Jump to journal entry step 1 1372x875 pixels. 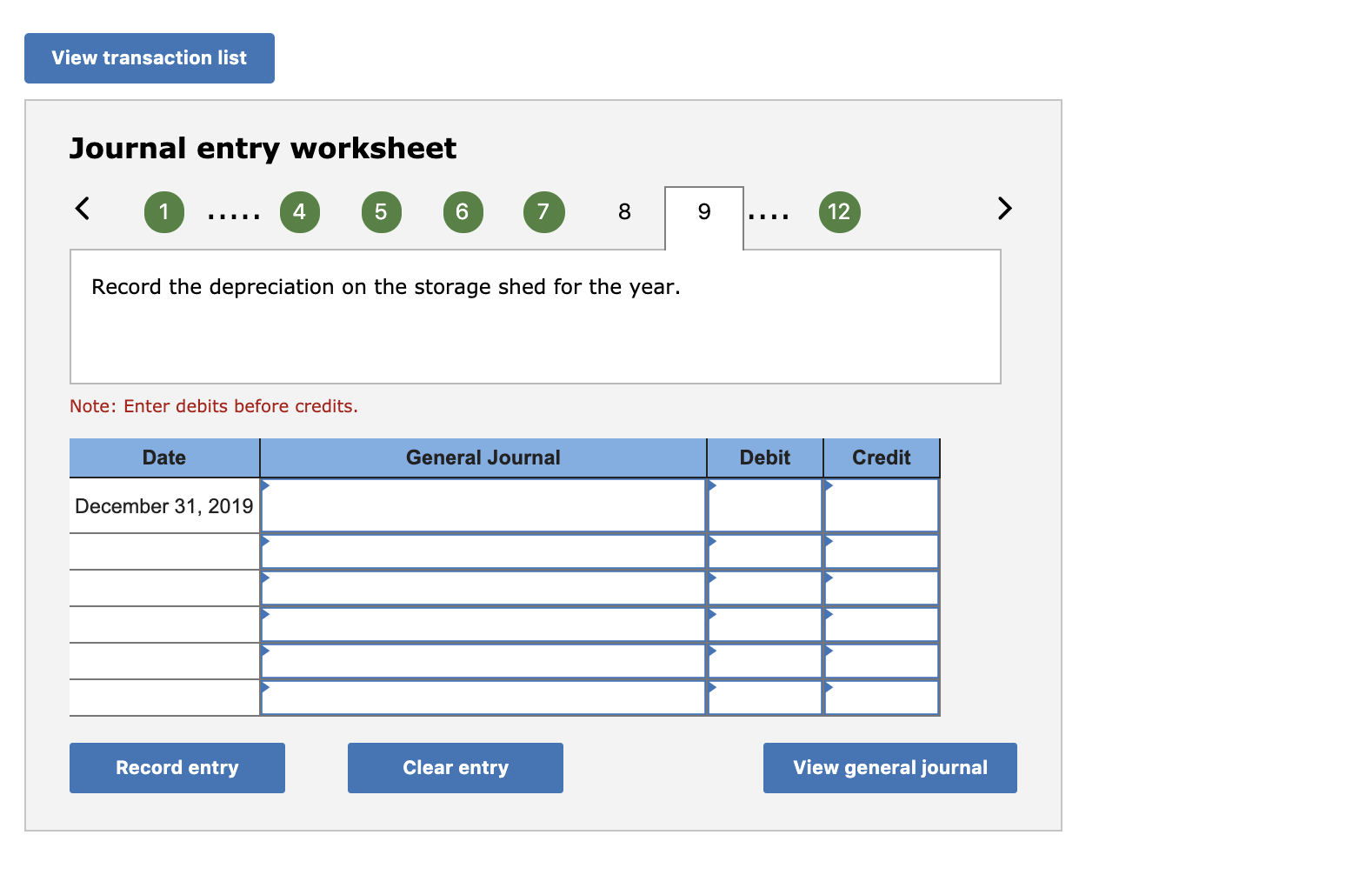click(164, 212)
